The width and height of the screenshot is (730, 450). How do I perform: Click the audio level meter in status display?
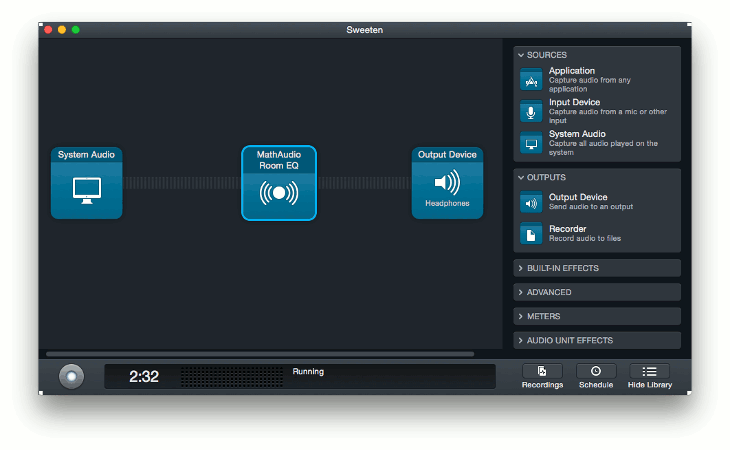[x=231, y=376]
